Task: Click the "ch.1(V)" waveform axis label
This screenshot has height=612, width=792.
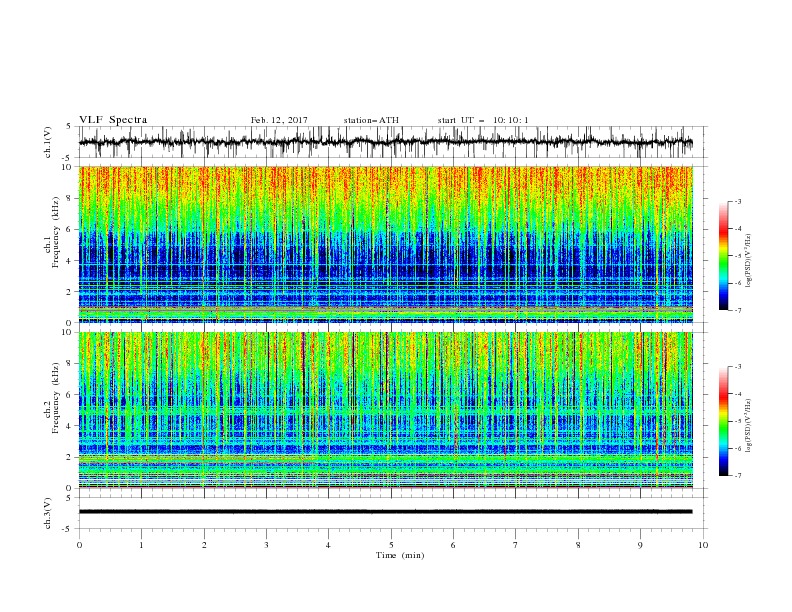Action: coord(48,142)
